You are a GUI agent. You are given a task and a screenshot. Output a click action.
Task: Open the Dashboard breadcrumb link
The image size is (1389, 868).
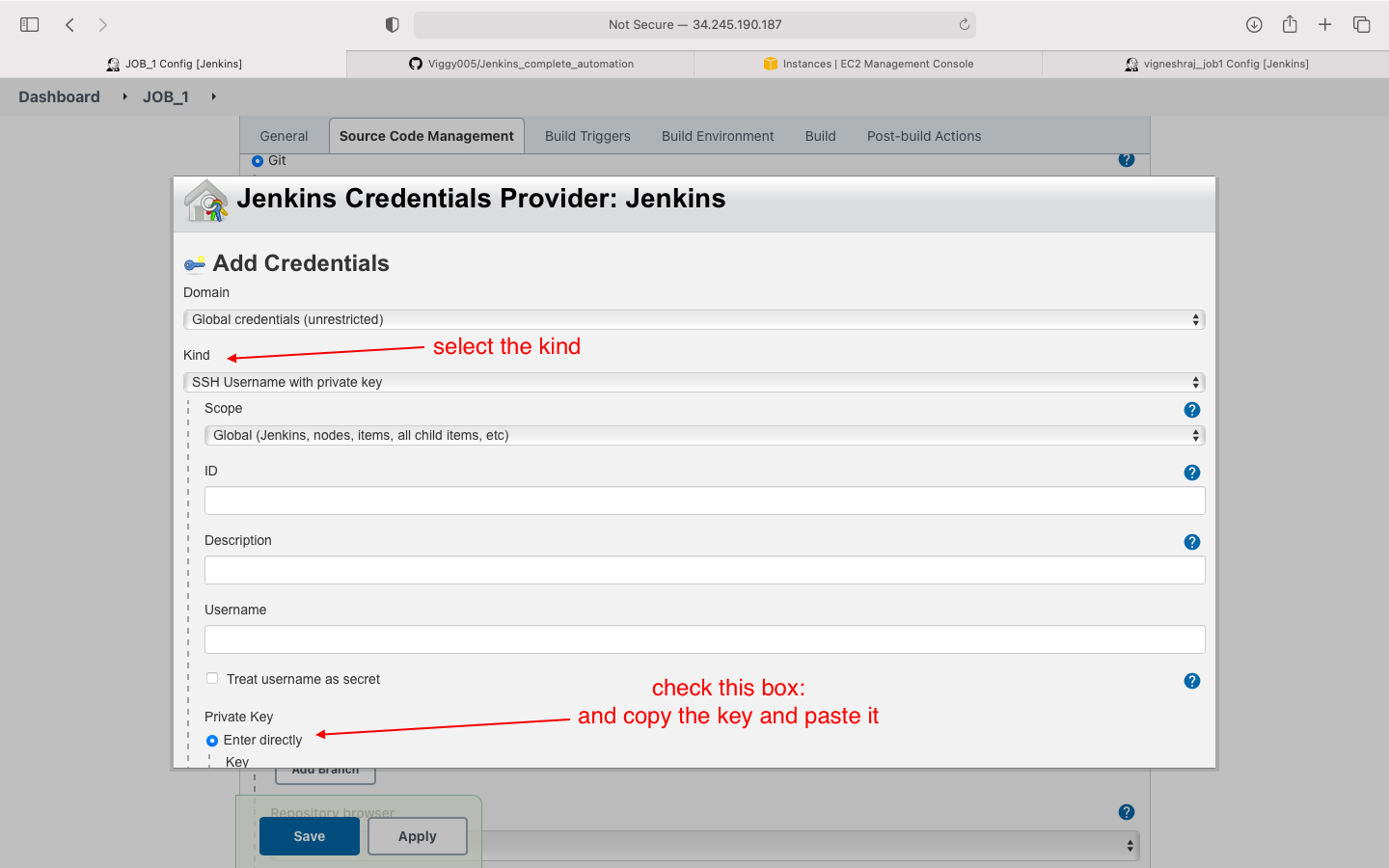pos(59,96)
